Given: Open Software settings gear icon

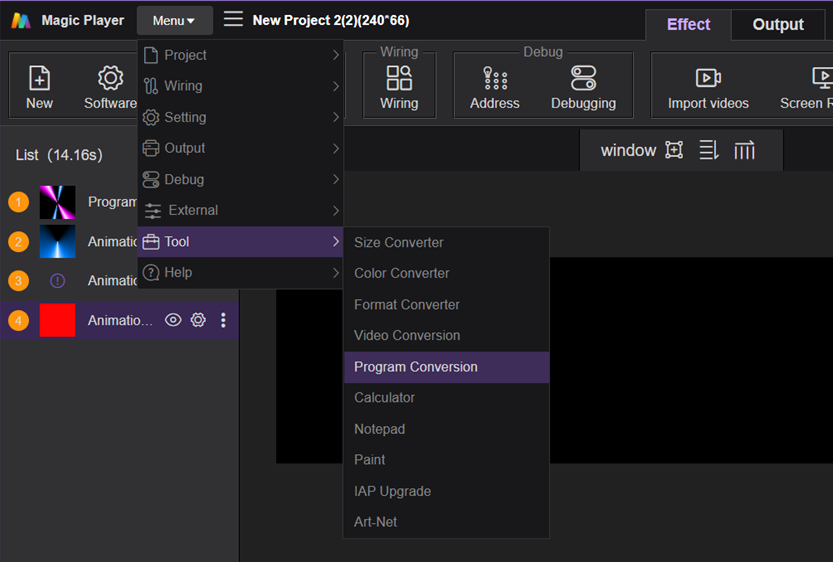Looking at the screenshot, I should pos(110,79).
